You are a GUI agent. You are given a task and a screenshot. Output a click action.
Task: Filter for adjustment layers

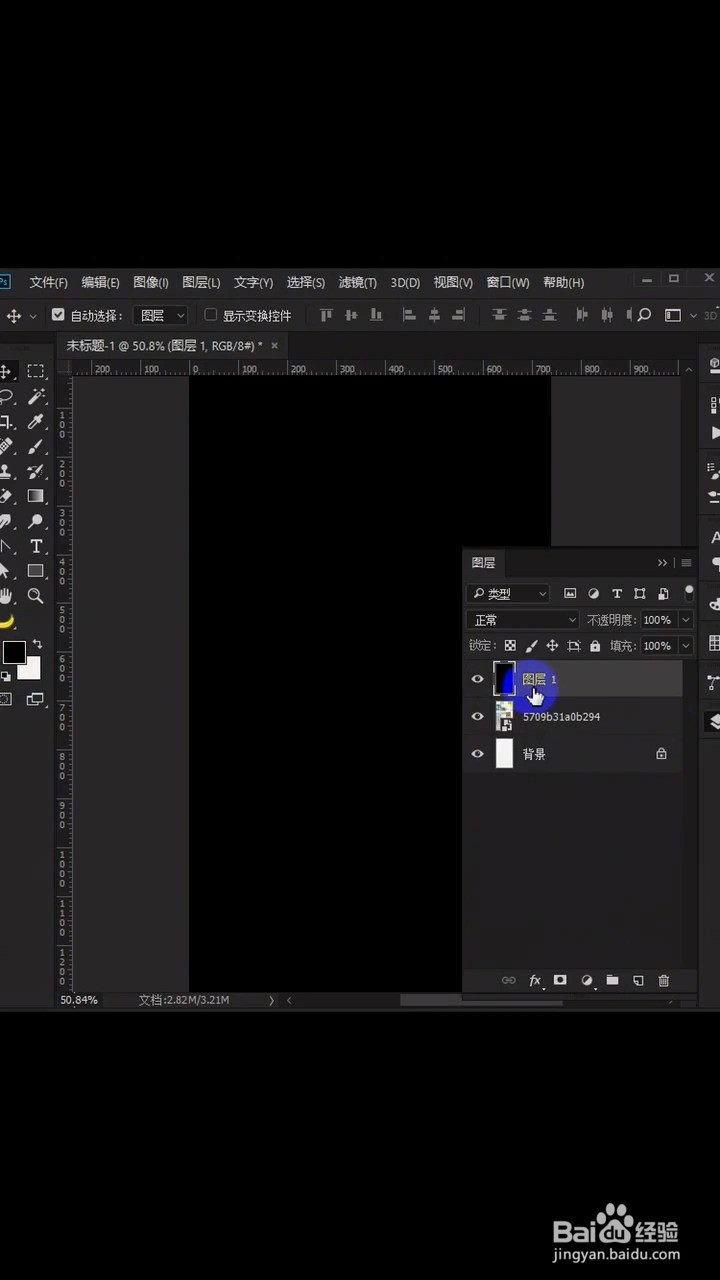(x=594, y=593)
